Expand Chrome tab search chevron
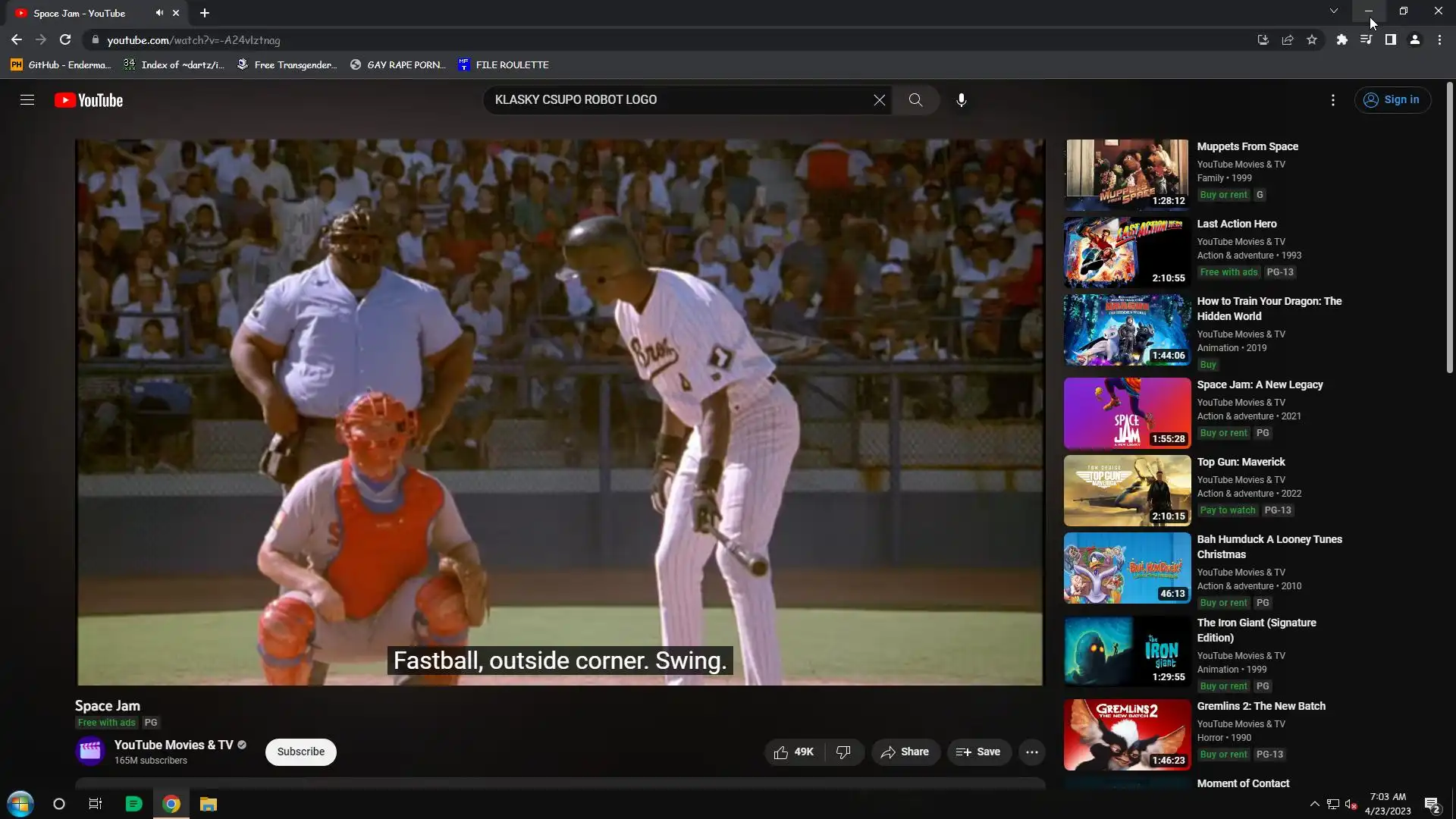The width and height of the screenshot is (1456, 819). pos(1333,11)
